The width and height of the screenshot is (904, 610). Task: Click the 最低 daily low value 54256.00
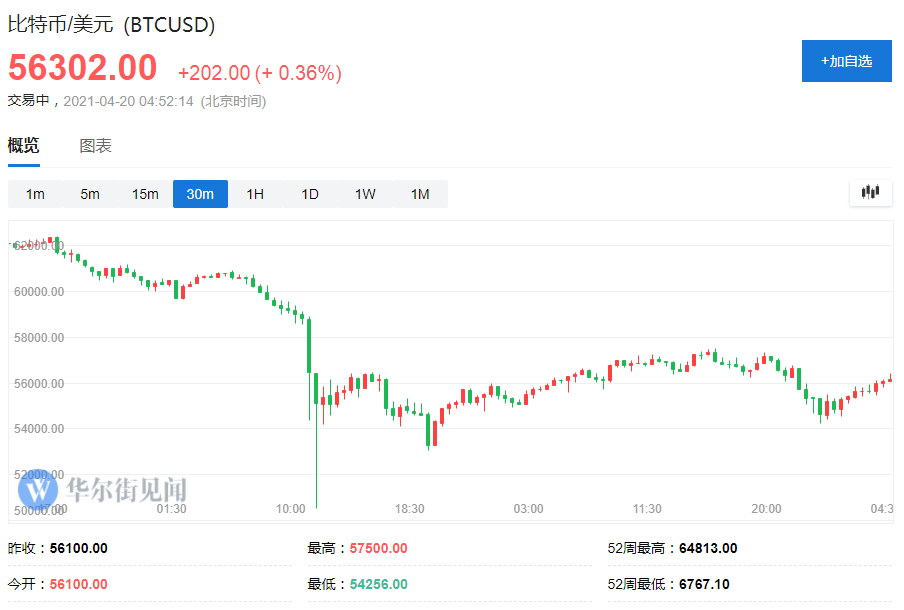381,583
